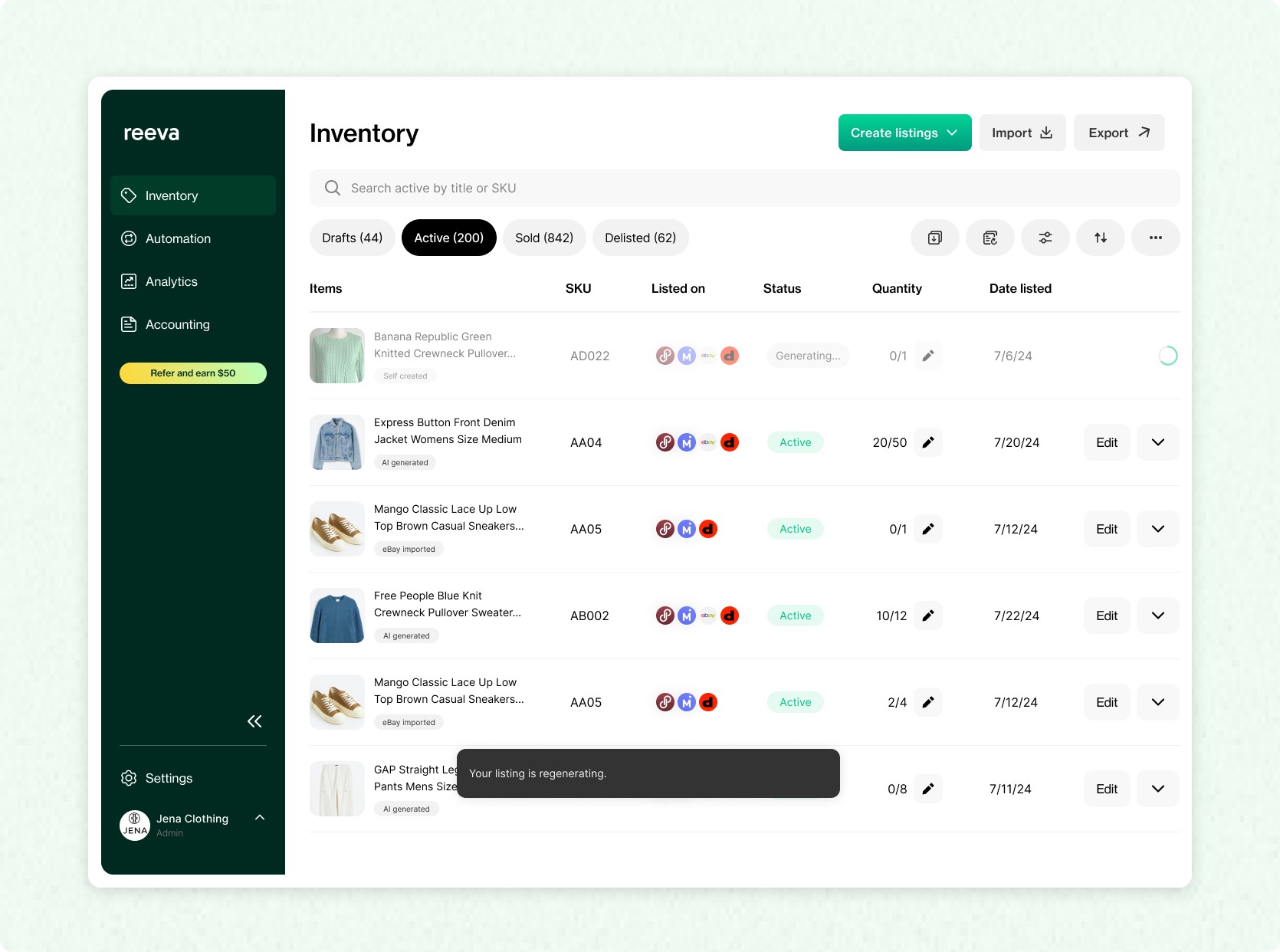Click Depop icon in Express Denim Jacket row

point(730,442)
